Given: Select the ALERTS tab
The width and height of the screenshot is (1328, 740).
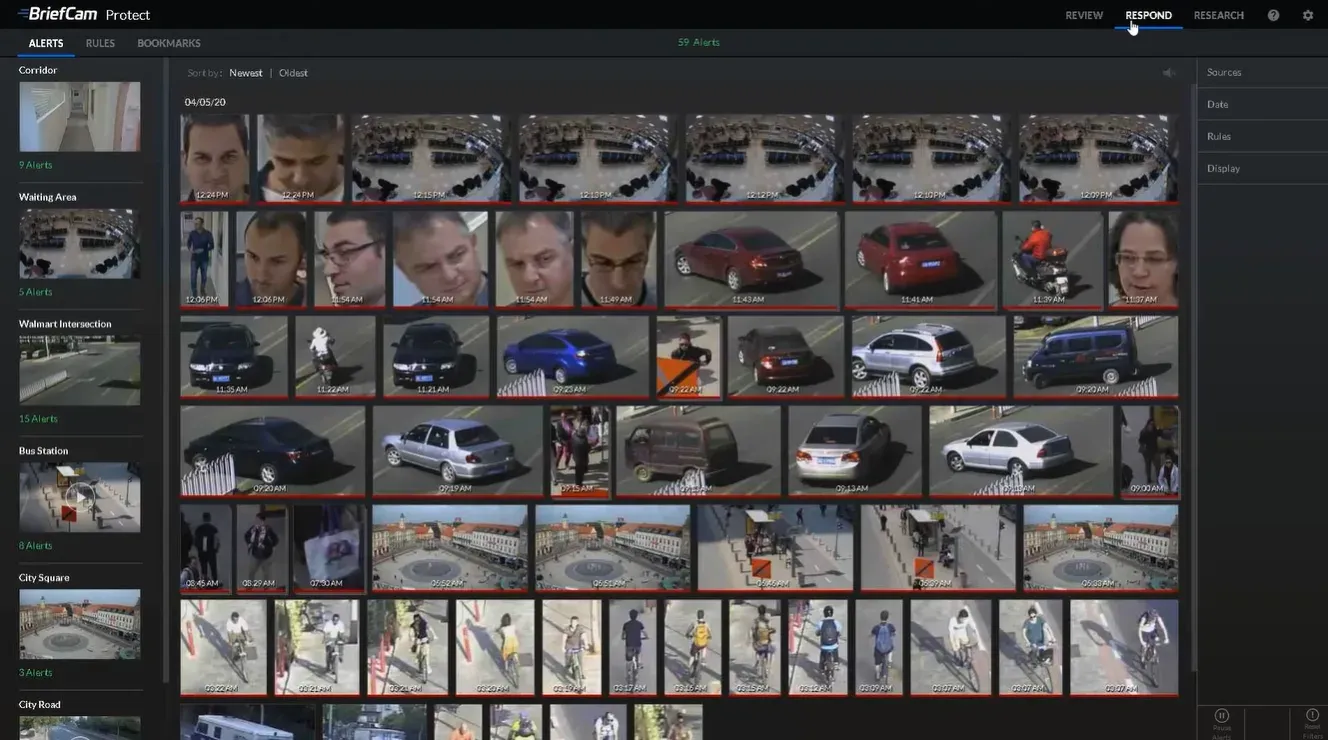Looking at the screenshot, I should [x=46, y=43].
